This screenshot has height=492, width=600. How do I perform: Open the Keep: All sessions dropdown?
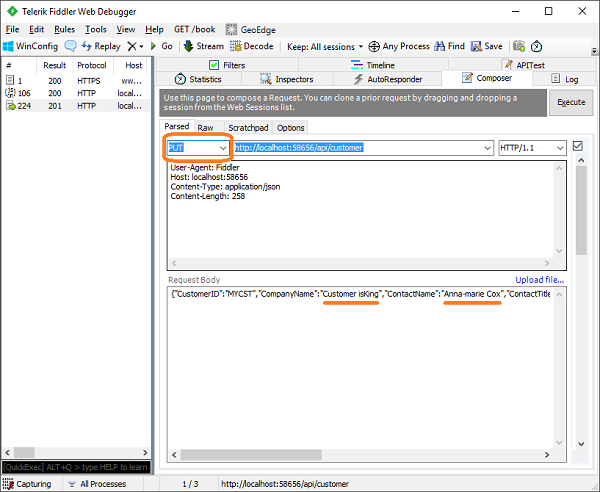(325, 47)
